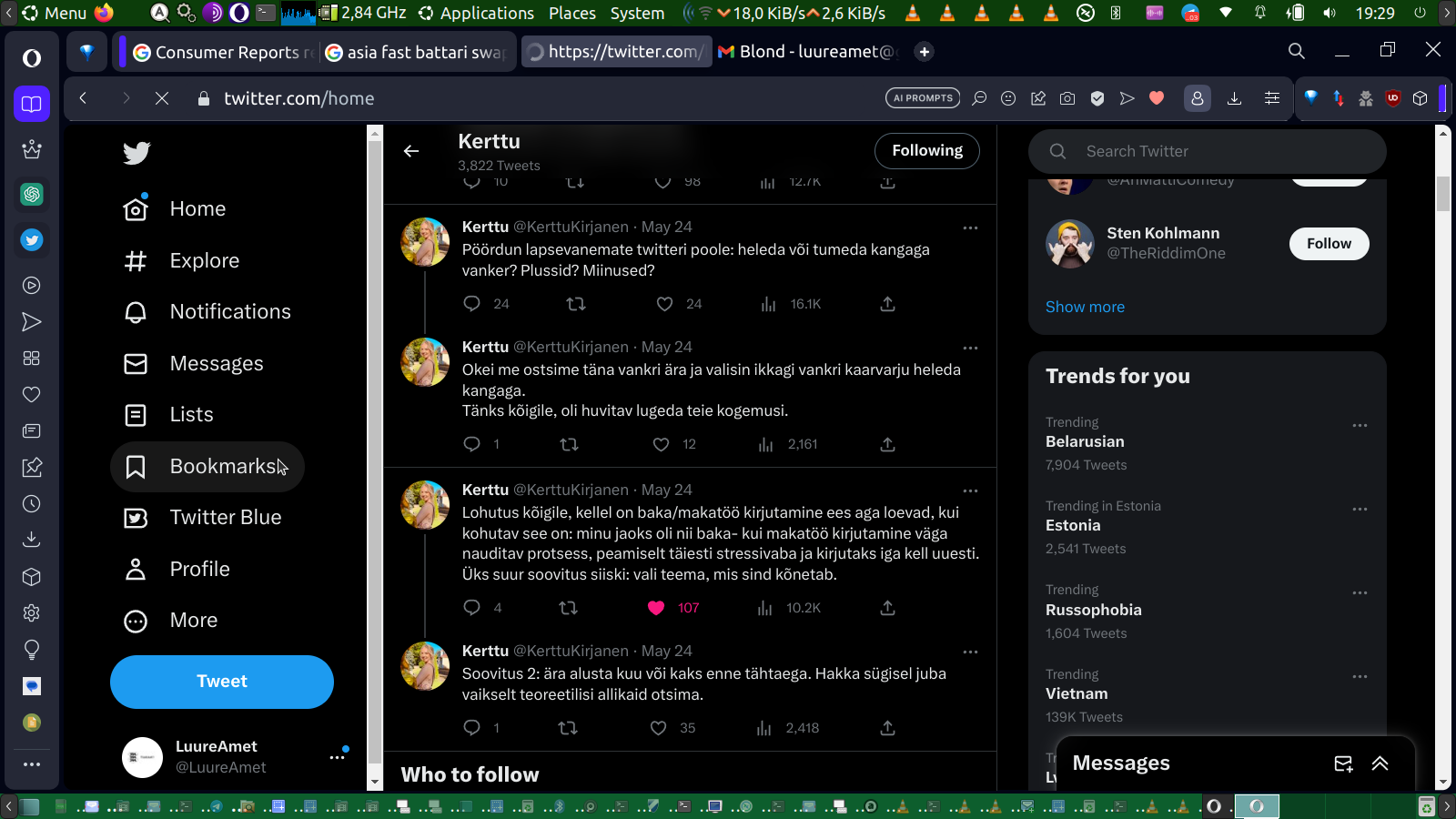Open LuureAmet account menu dots
This screenshot has width=1456, height=819.
[337, 757]
